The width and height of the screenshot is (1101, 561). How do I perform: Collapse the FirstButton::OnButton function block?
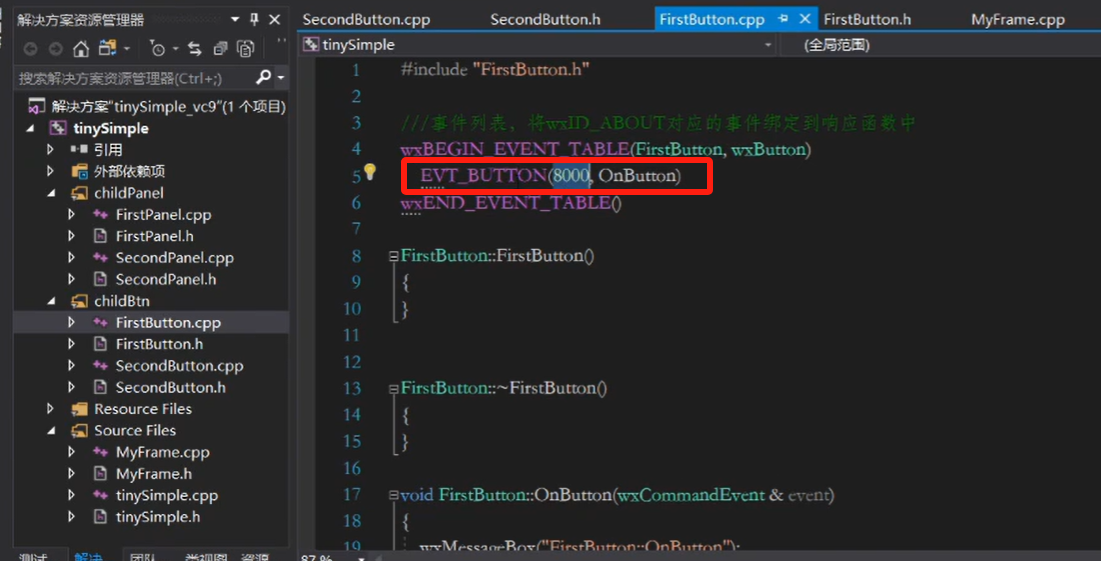tap(393, 496)
